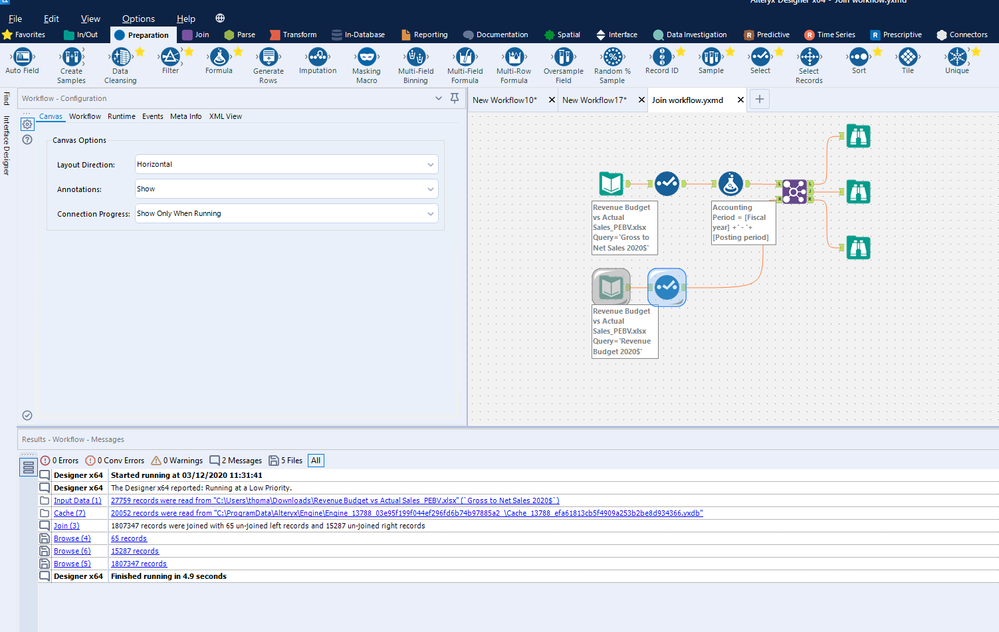Open the XML View tab
Image resolution: width=999 pixels, height=632 pixels.
[225, 116]
